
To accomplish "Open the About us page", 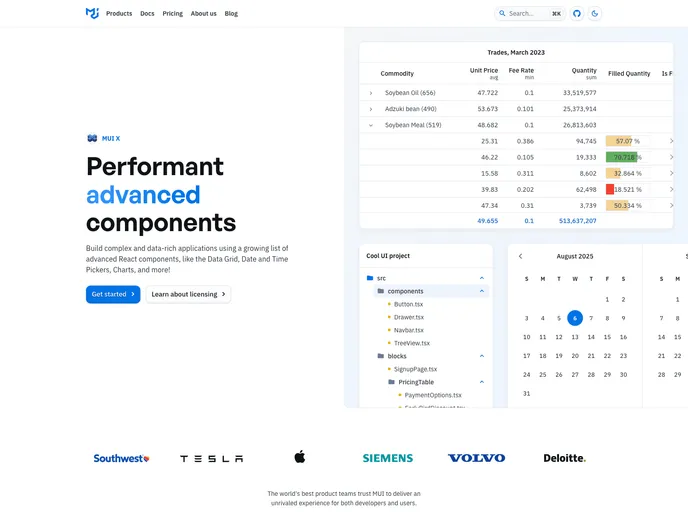I will click(x=204, y=14).
